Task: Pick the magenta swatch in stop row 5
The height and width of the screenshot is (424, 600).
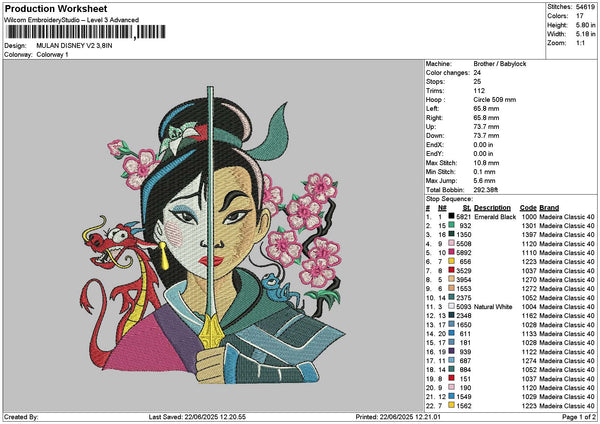Action: point(451,253)
